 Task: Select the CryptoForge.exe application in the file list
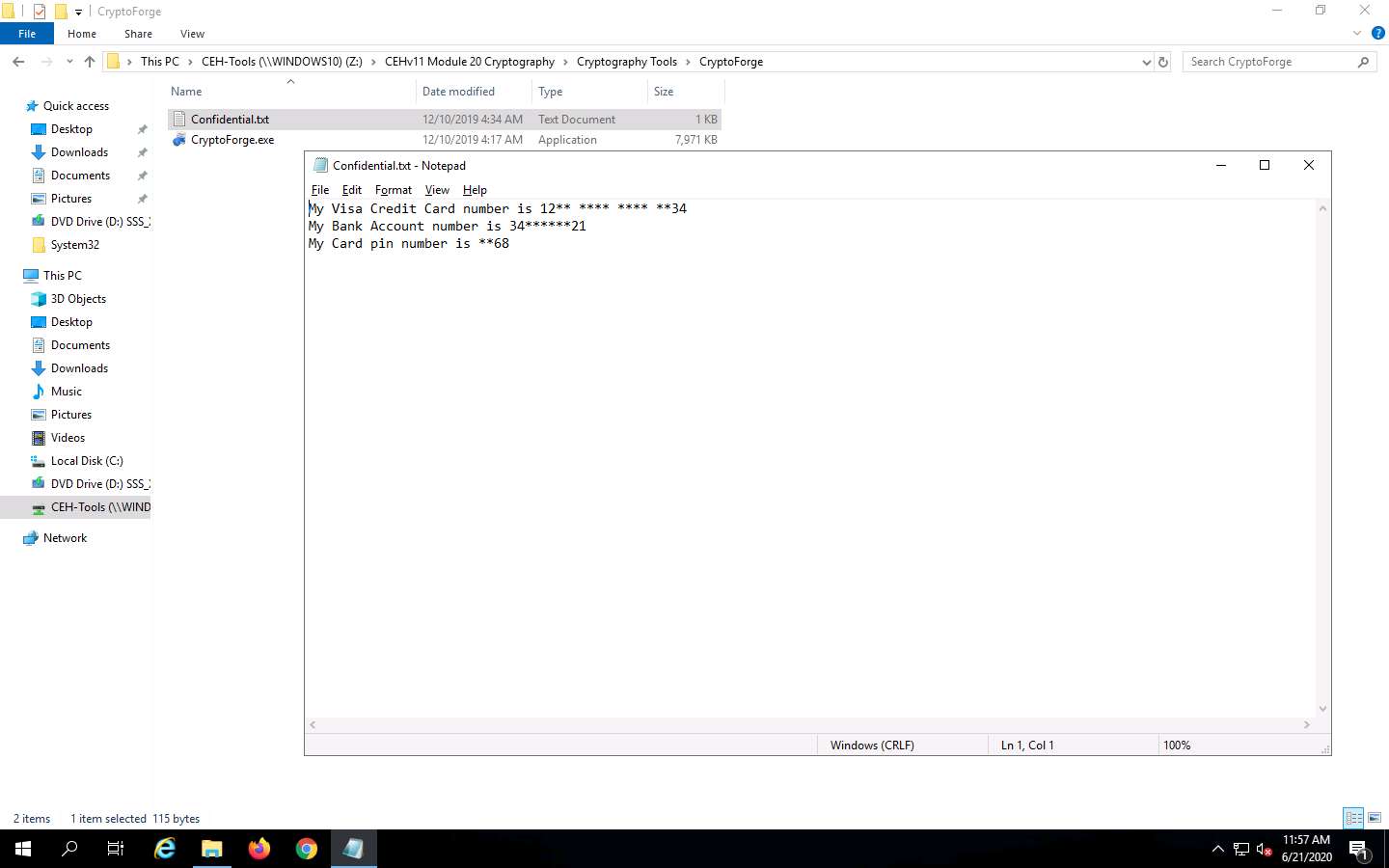(231, 139)
